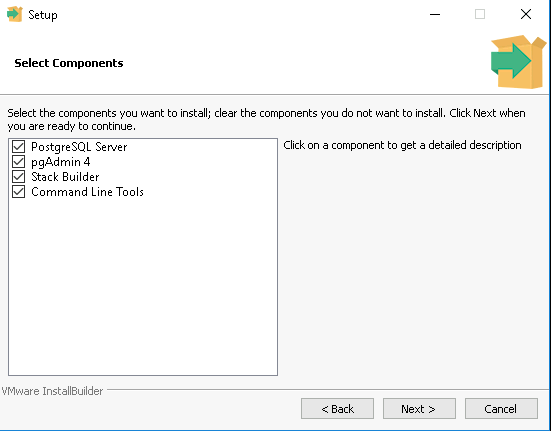Go back with the Back button
The width and height of the screenshot is (551, 431).
(x=337, y=409)
